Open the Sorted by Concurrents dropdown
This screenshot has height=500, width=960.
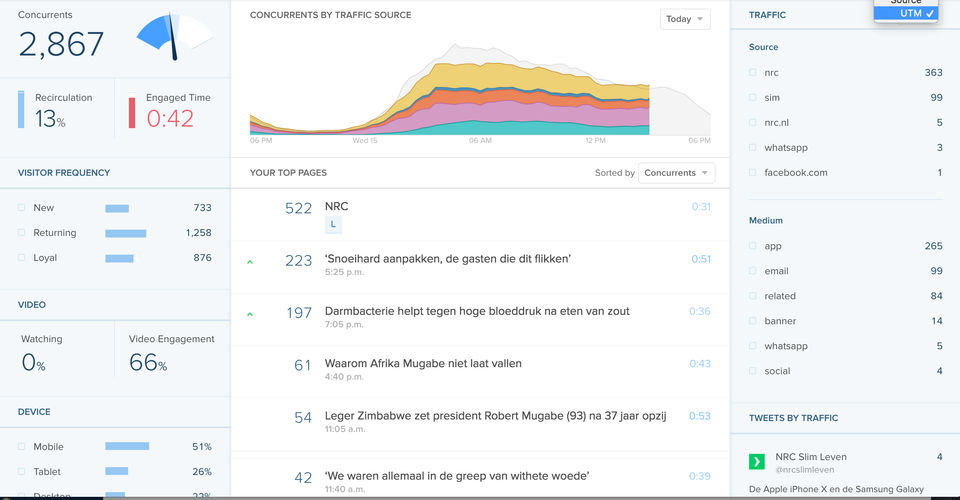pyautogui.click(x=677, y=173)
